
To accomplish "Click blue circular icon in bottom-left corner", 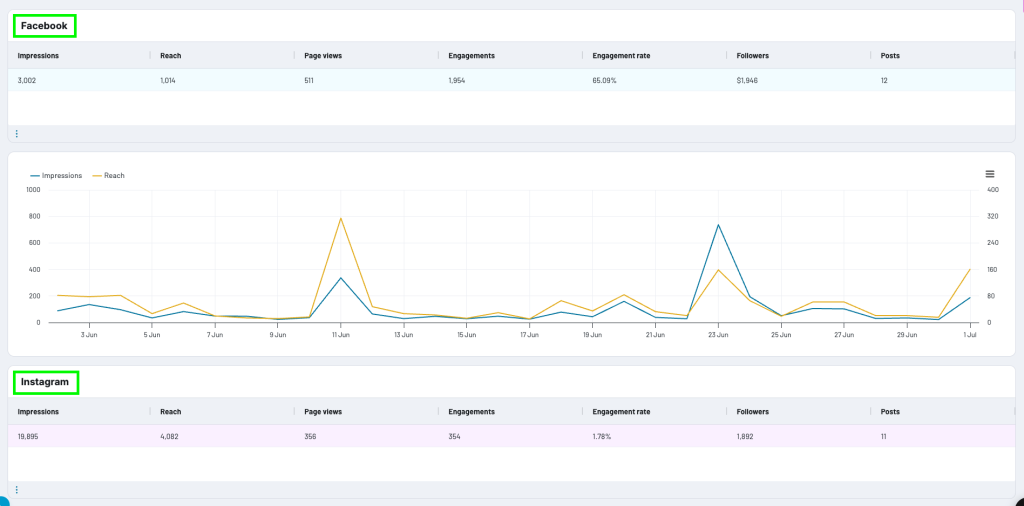I will tap(3, 499).
